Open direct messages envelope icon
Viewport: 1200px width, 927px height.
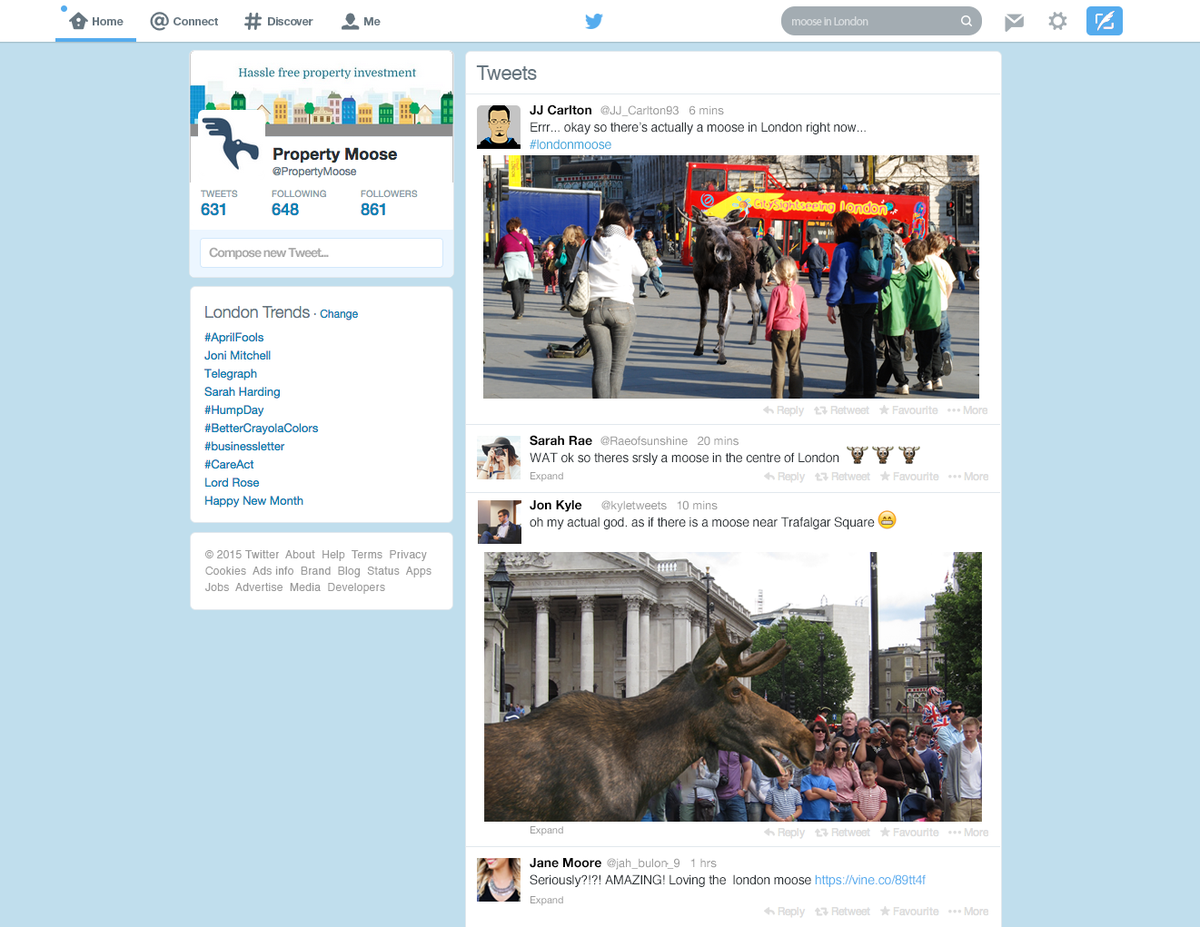[1014, 21]
